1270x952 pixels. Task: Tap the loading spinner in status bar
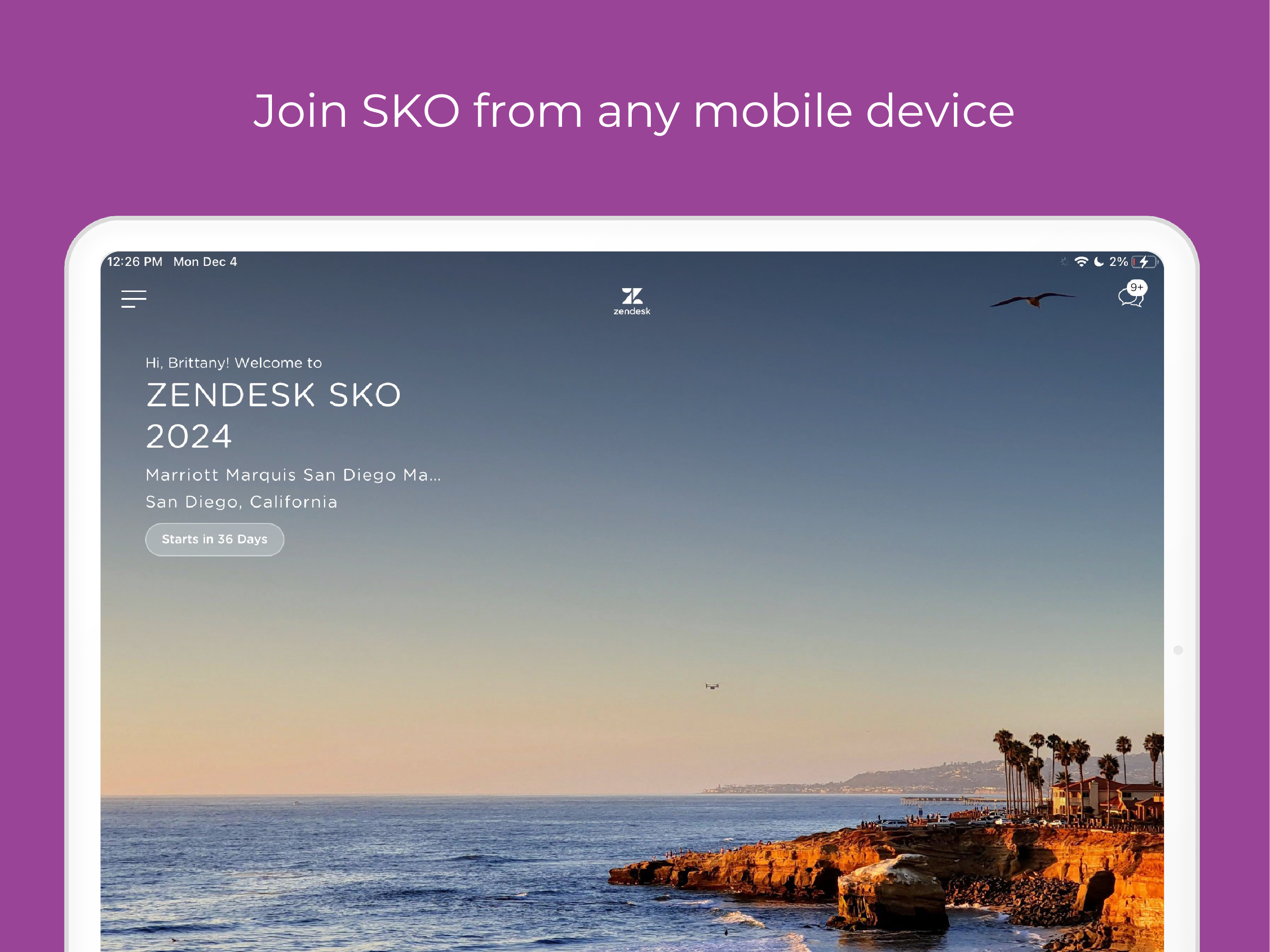[x=1063, y=262]
